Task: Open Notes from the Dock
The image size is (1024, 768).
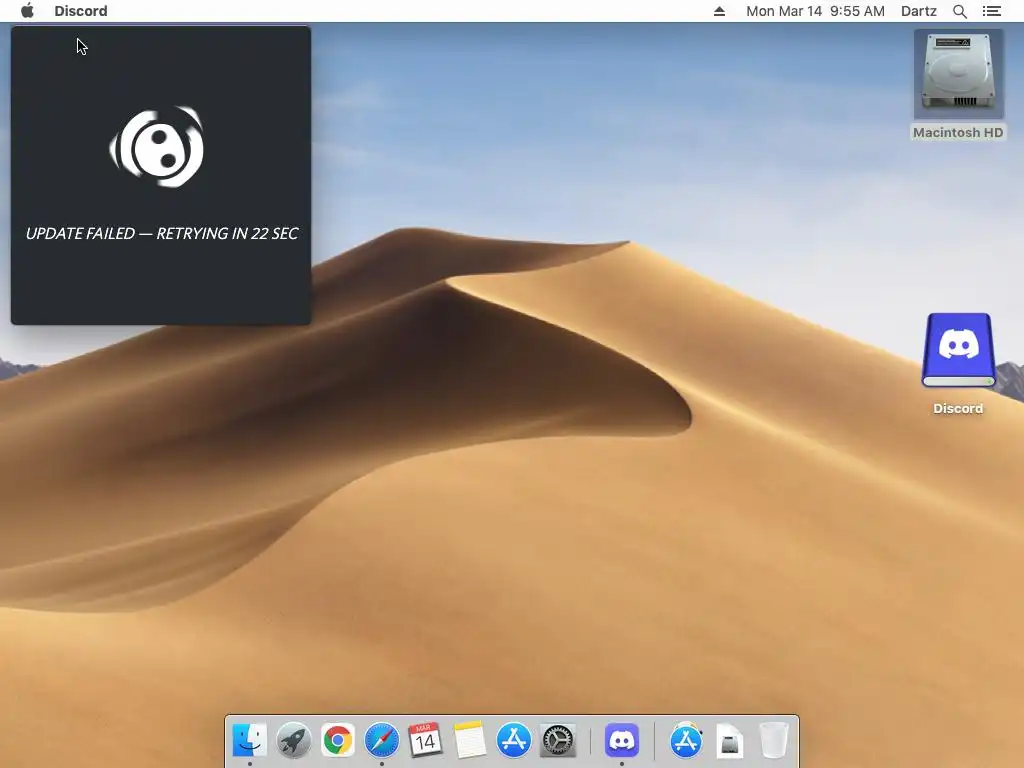Action: 470,741
